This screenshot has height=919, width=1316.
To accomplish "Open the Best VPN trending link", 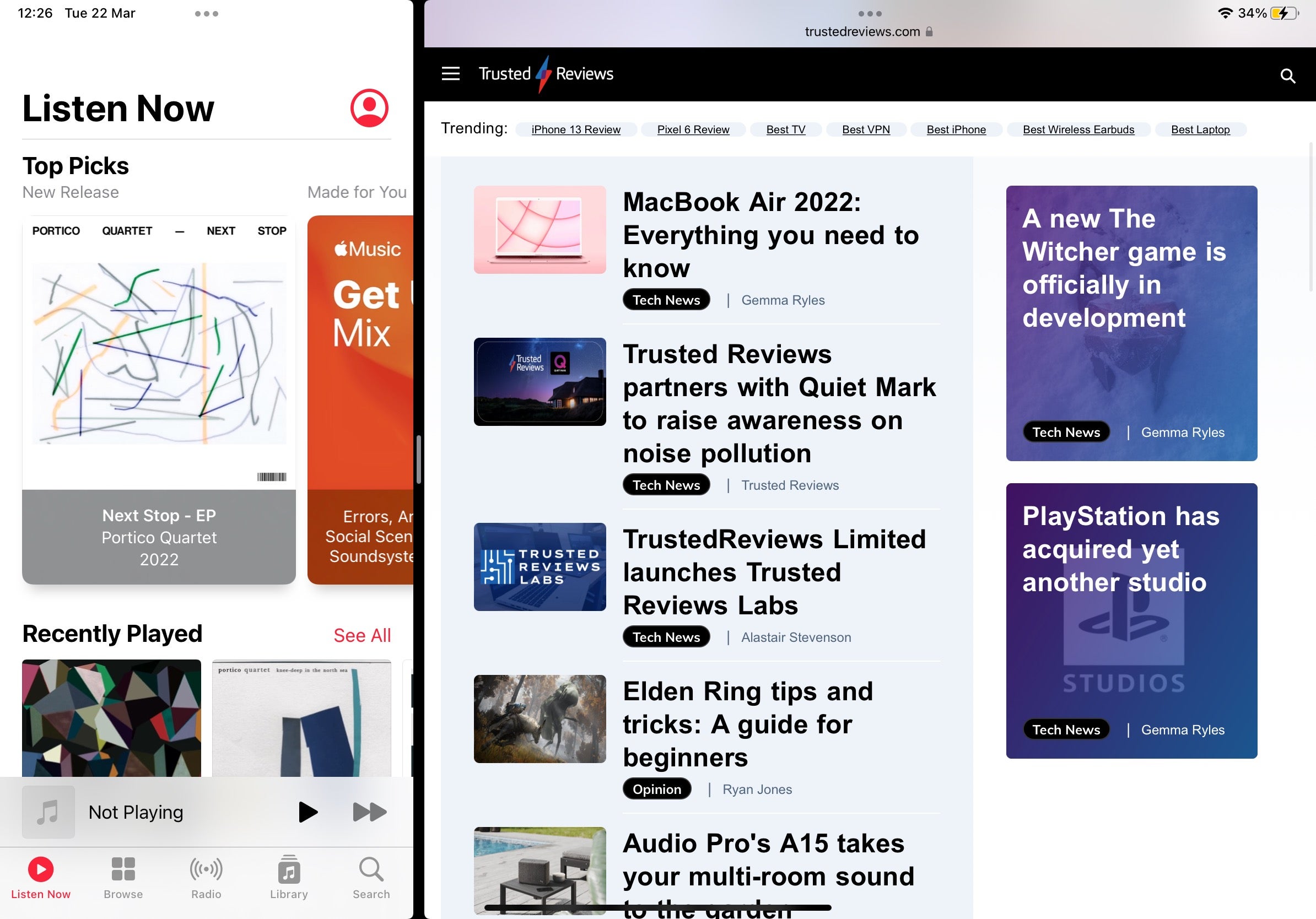I will click(866, 129).
